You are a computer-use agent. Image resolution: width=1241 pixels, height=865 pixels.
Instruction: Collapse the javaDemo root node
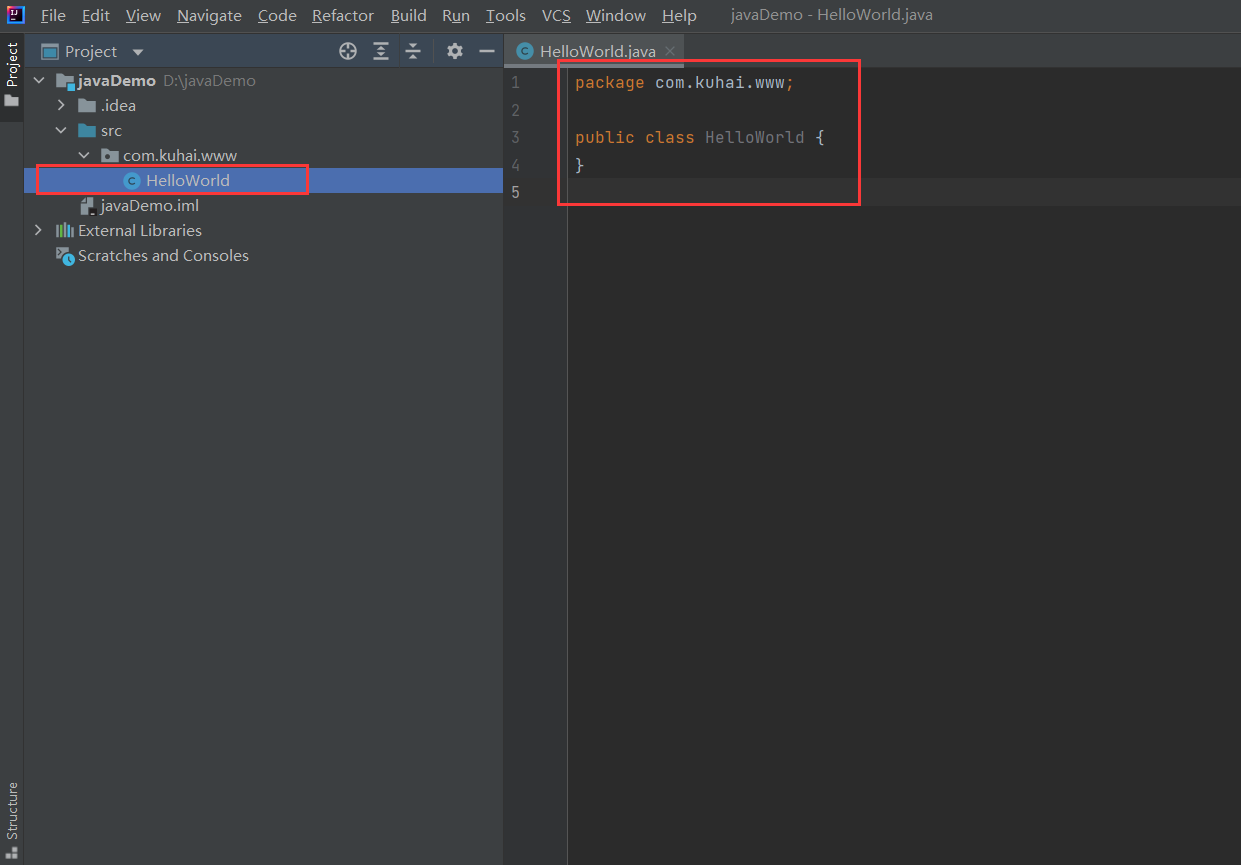(x=39, y=80)
